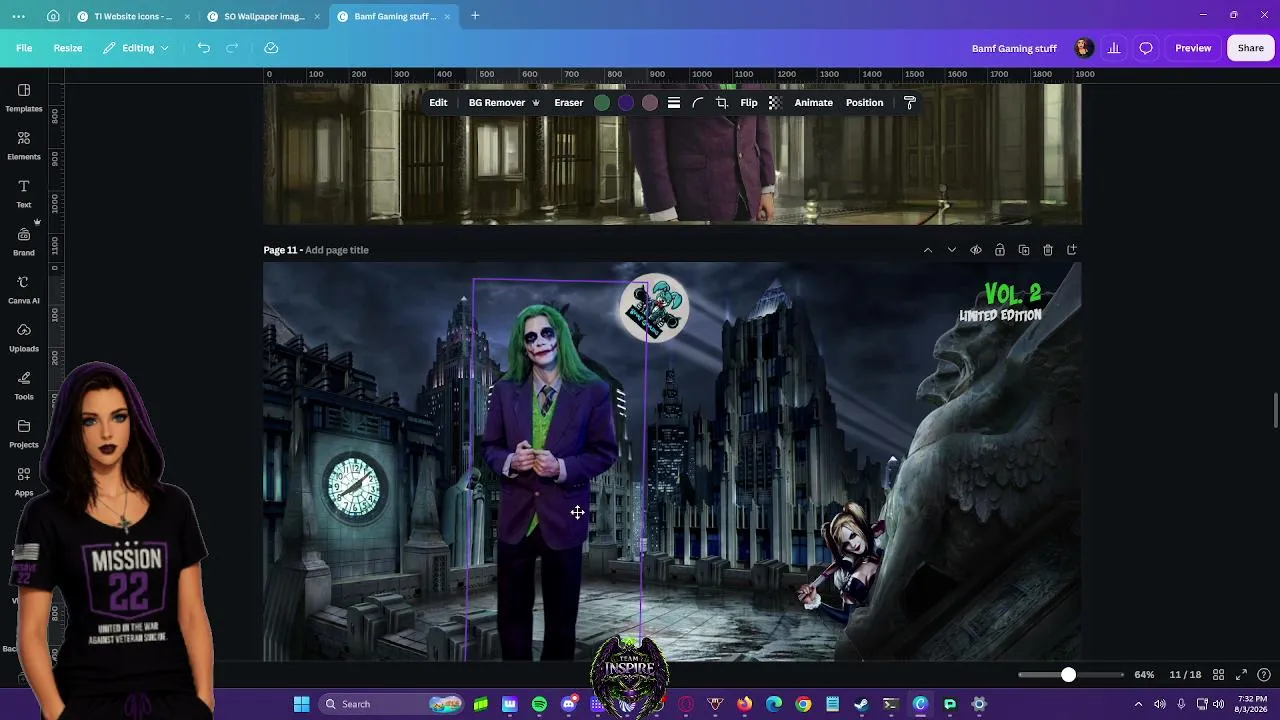Select the green color swatch
The width and height of the screenshot is (1280, 720).
tap(602, 103)
